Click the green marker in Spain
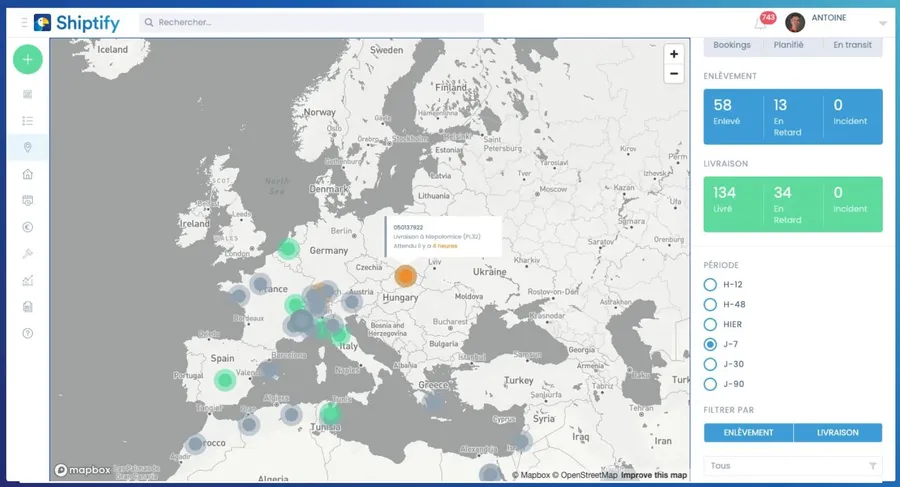Screen dimensions: 900x487 coord(225,380)
